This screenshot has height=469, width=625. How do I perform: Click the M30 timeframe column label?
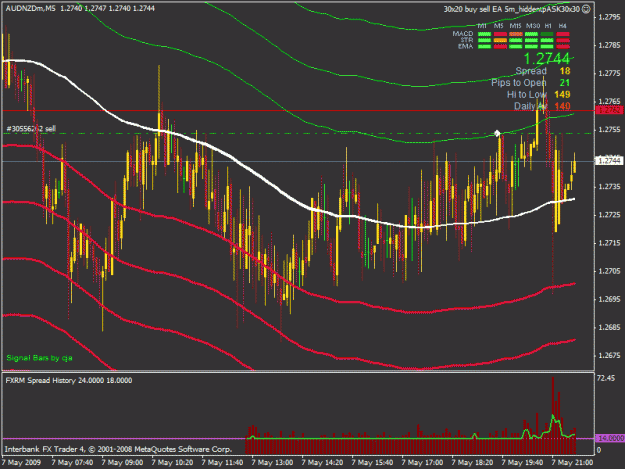pos(533,26)
